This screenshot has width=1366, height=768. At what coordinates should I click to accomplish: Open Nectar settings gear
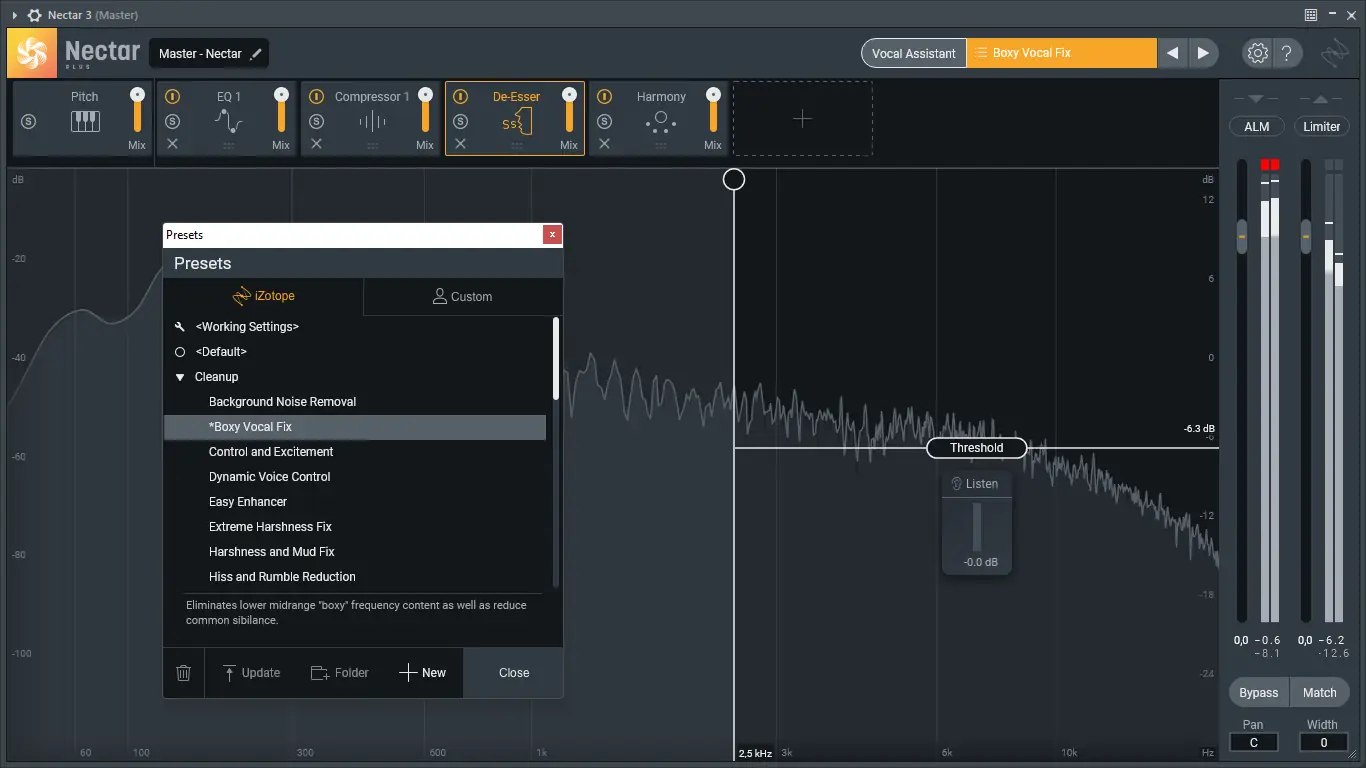1258,53
